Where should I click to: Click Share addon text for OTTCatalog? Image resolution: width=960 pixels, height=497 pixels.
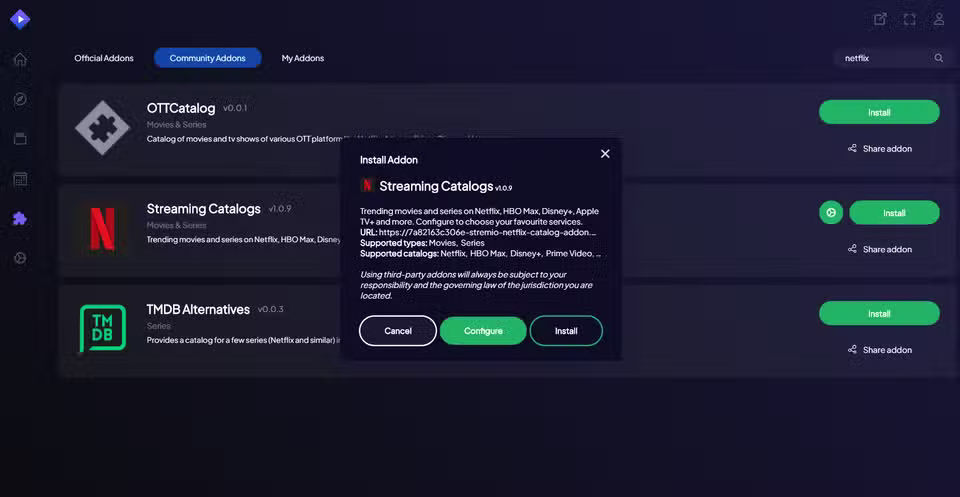click(887, 149)
